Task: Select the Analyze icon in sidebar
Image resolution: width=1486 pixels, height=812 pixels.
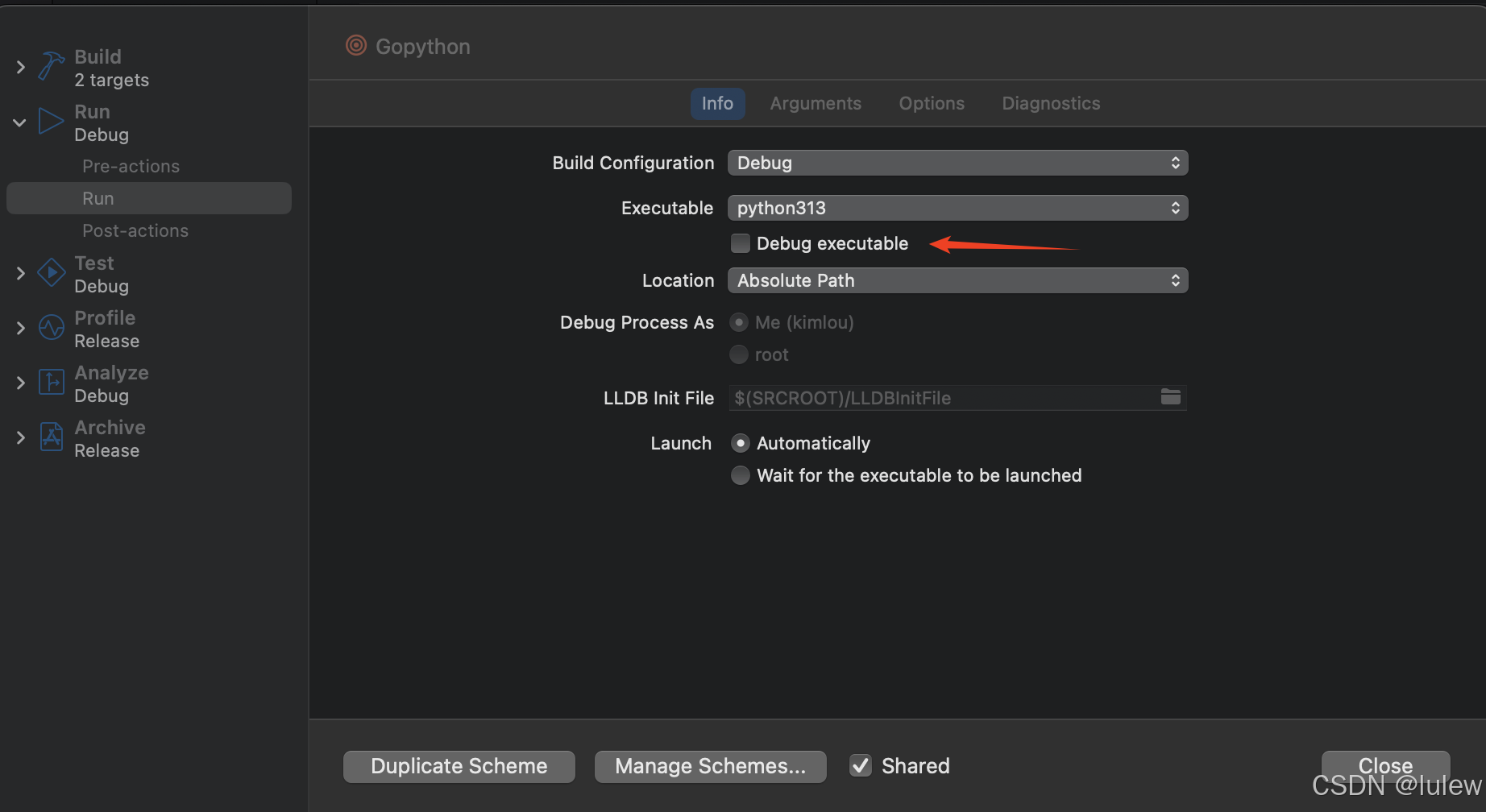Action: pos(50,382)
